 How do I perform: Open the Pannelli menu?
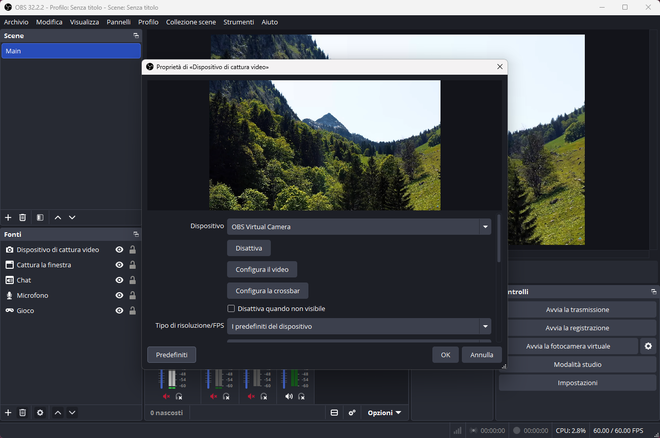[118, 22]
